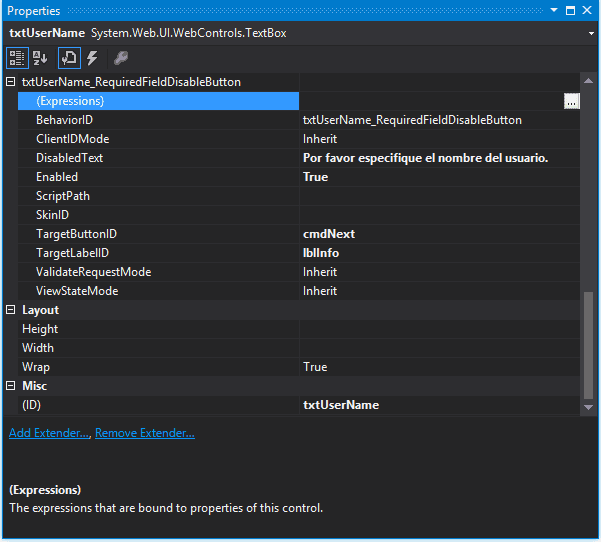The width and height of the screenshot is (601, 542).
Task: Click the ClientIDMode Inherit value
Action: coord(439,139)
